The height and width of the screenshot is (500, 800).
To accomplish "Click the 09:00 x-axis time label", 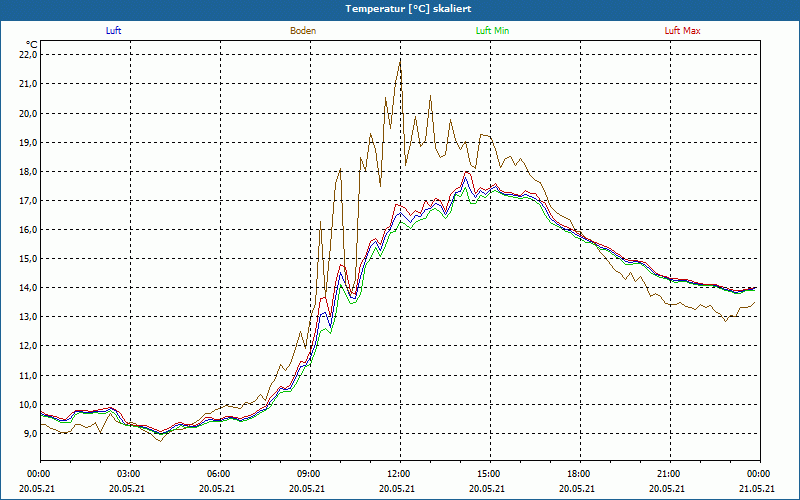I will pyautogui.click(x=310, y=474).
